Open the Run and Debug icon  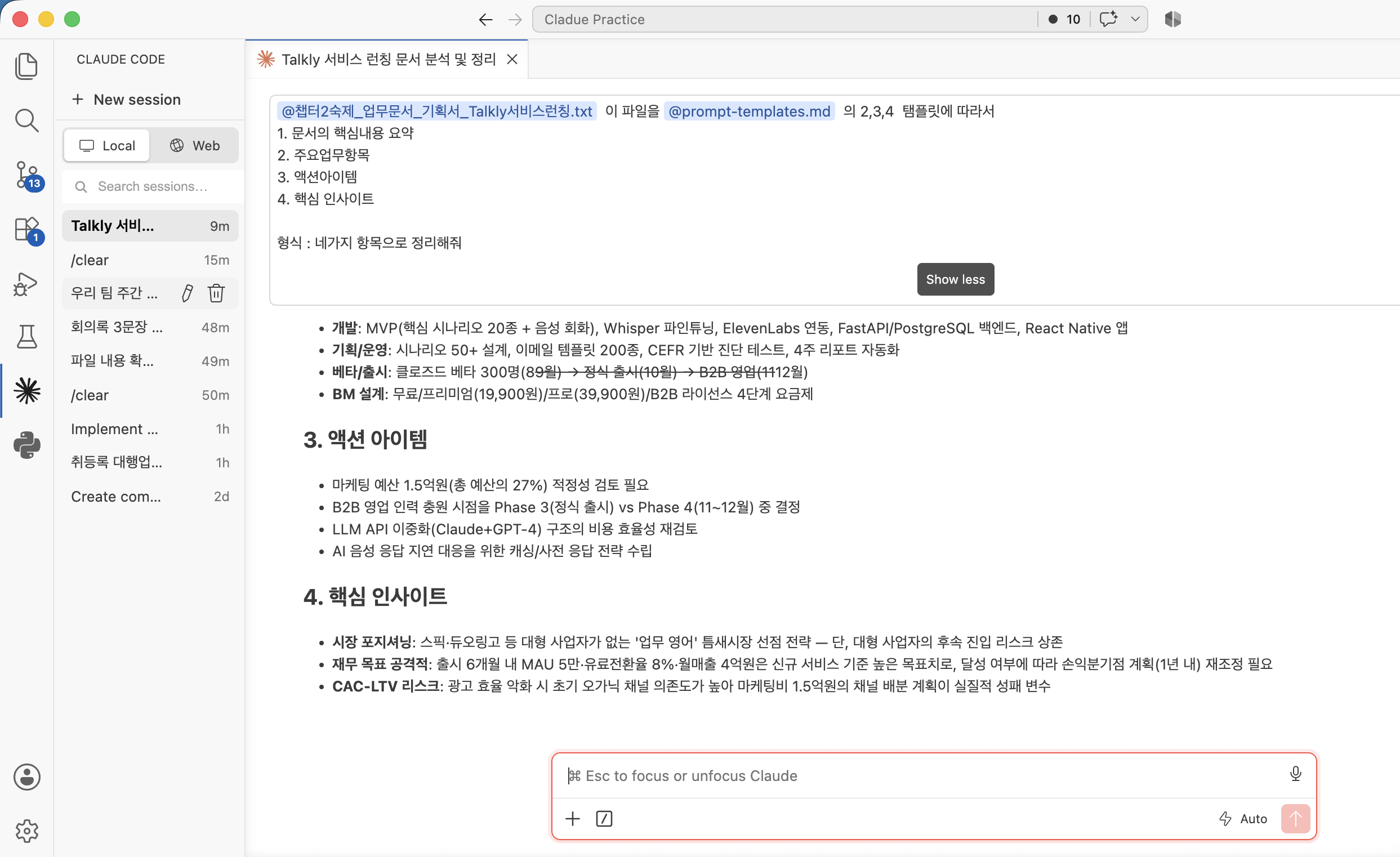[25, 283]
